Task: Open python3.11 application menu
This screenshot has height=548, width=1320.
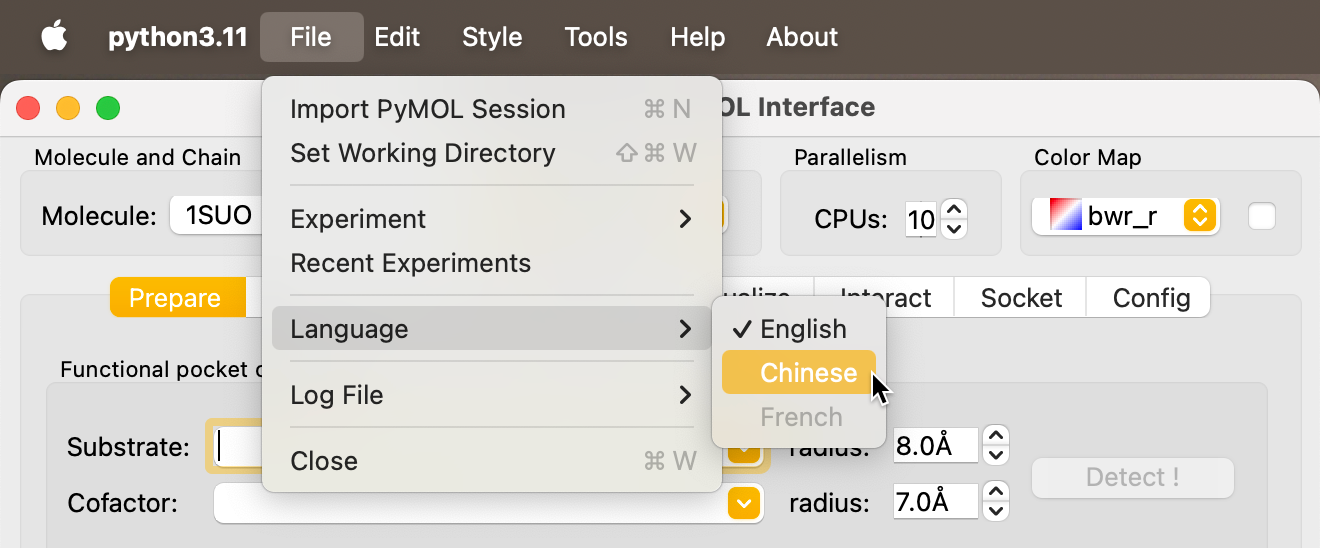Action: coord(177,37)
